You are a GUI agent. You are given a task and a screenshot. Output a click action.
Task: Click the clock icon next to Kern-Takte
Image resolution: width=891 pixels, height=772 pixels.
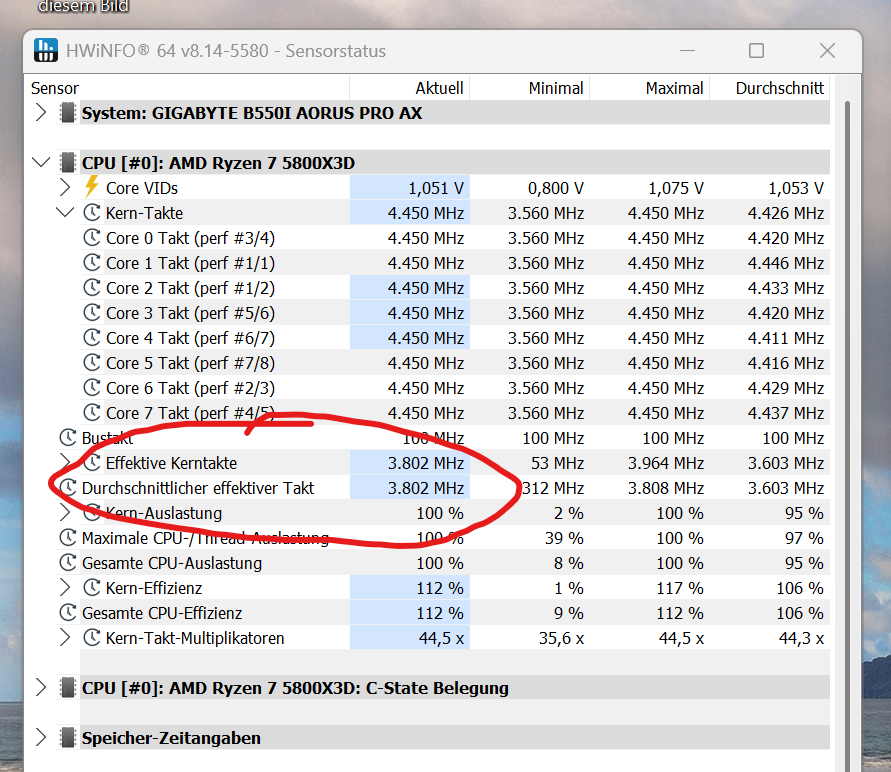pyautogui.click(x=91, y=212)
